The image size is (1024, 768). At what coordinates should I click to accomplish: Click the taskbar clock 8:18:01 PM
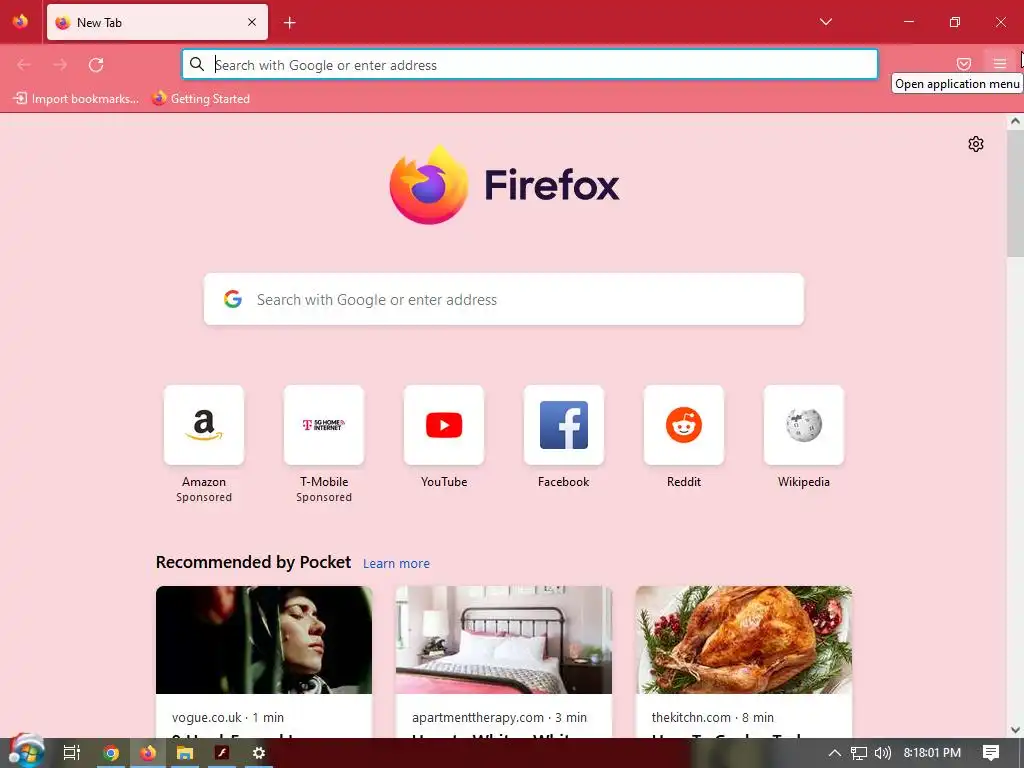click(x=932, y=753)
